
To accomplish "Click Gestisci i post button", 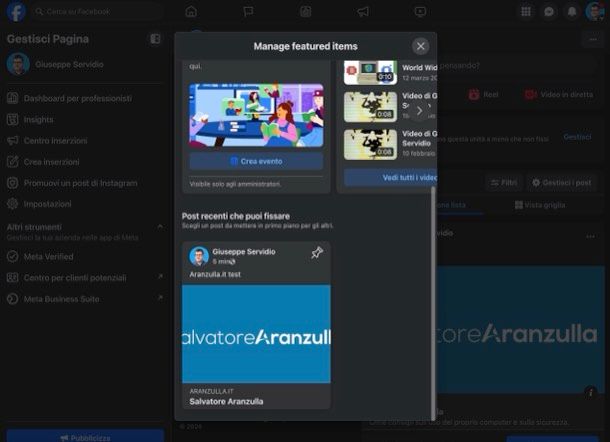I will [x=561, y=182].
